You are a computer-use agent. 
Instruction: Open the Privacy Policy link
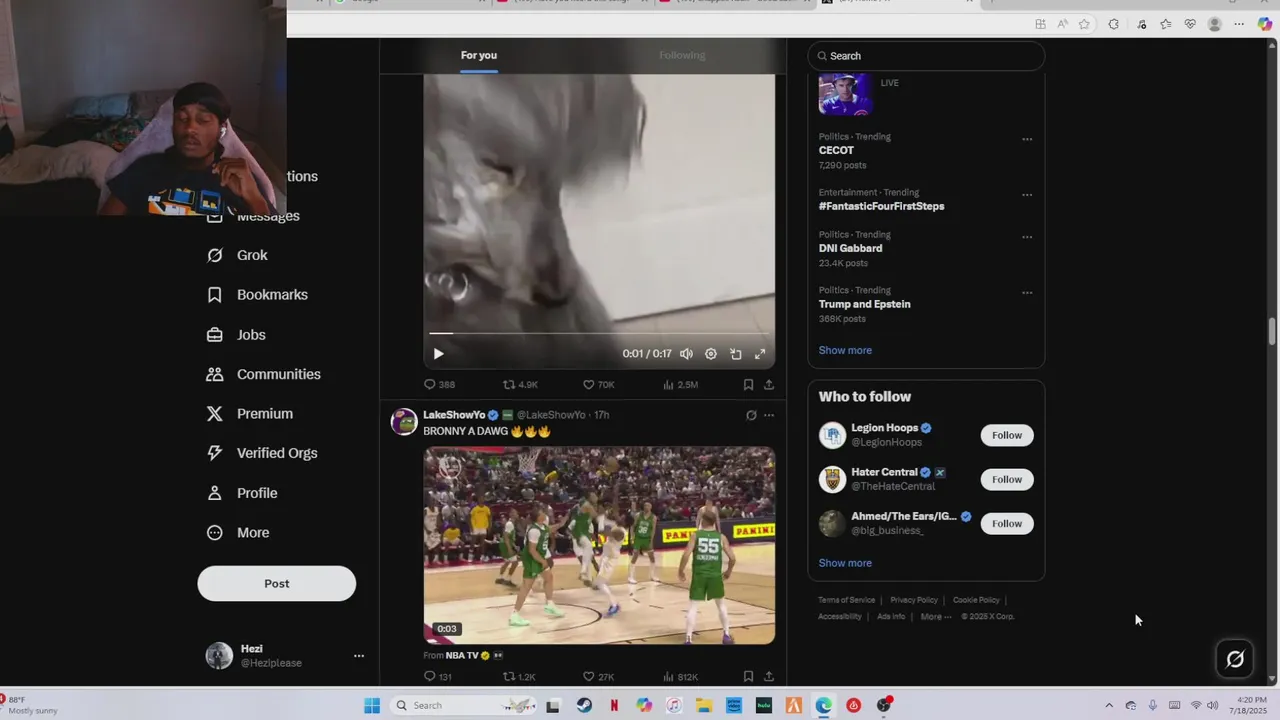(914, 600)
